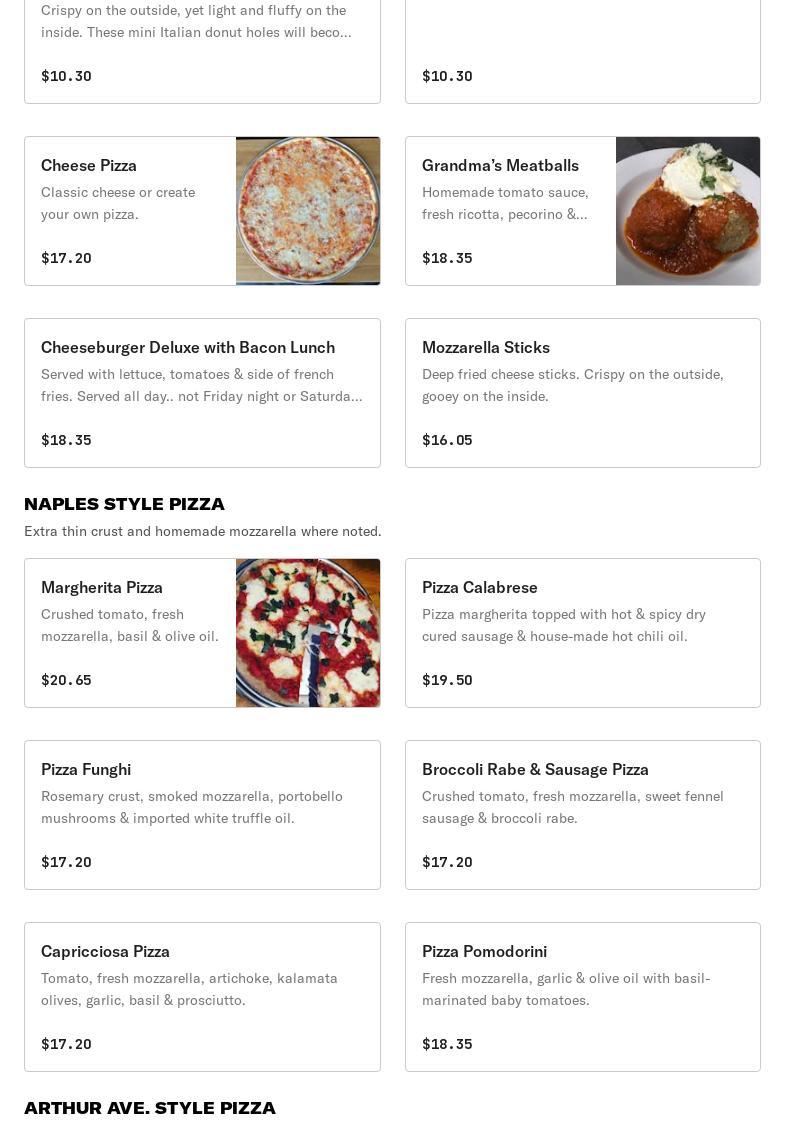Open the Grandma's Meatballs photo

pos(688,211)
